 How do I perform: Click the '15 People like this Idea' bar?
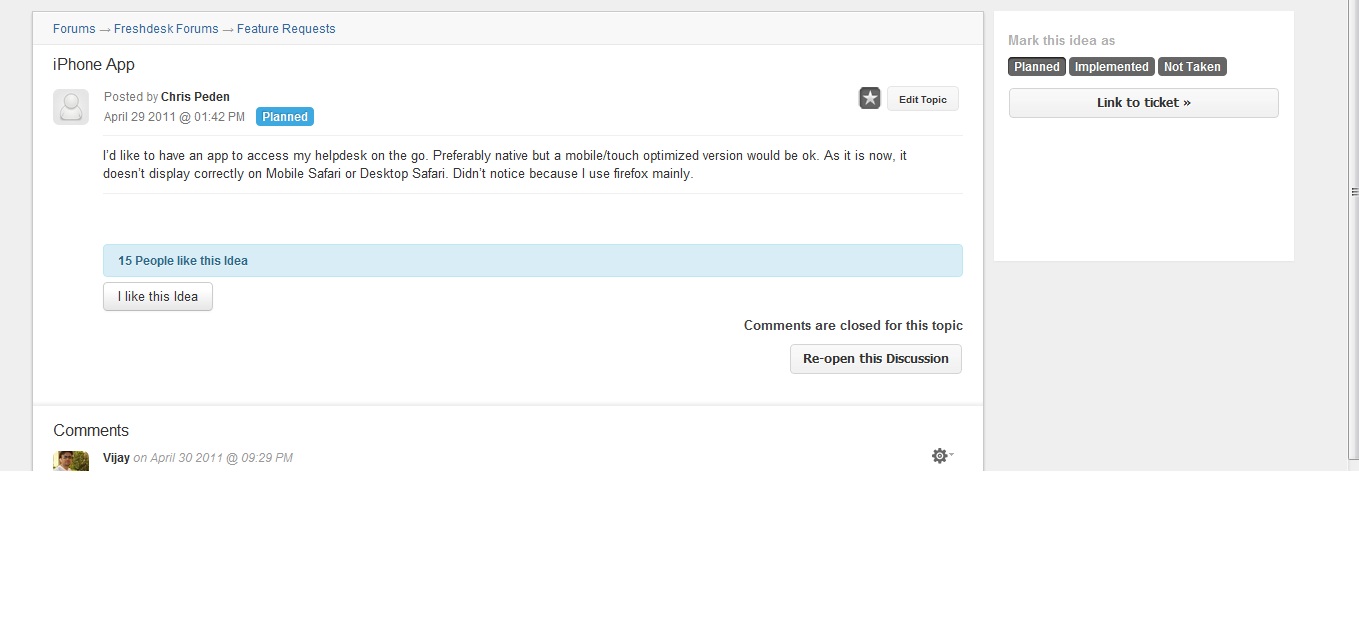tap(532, 261)
